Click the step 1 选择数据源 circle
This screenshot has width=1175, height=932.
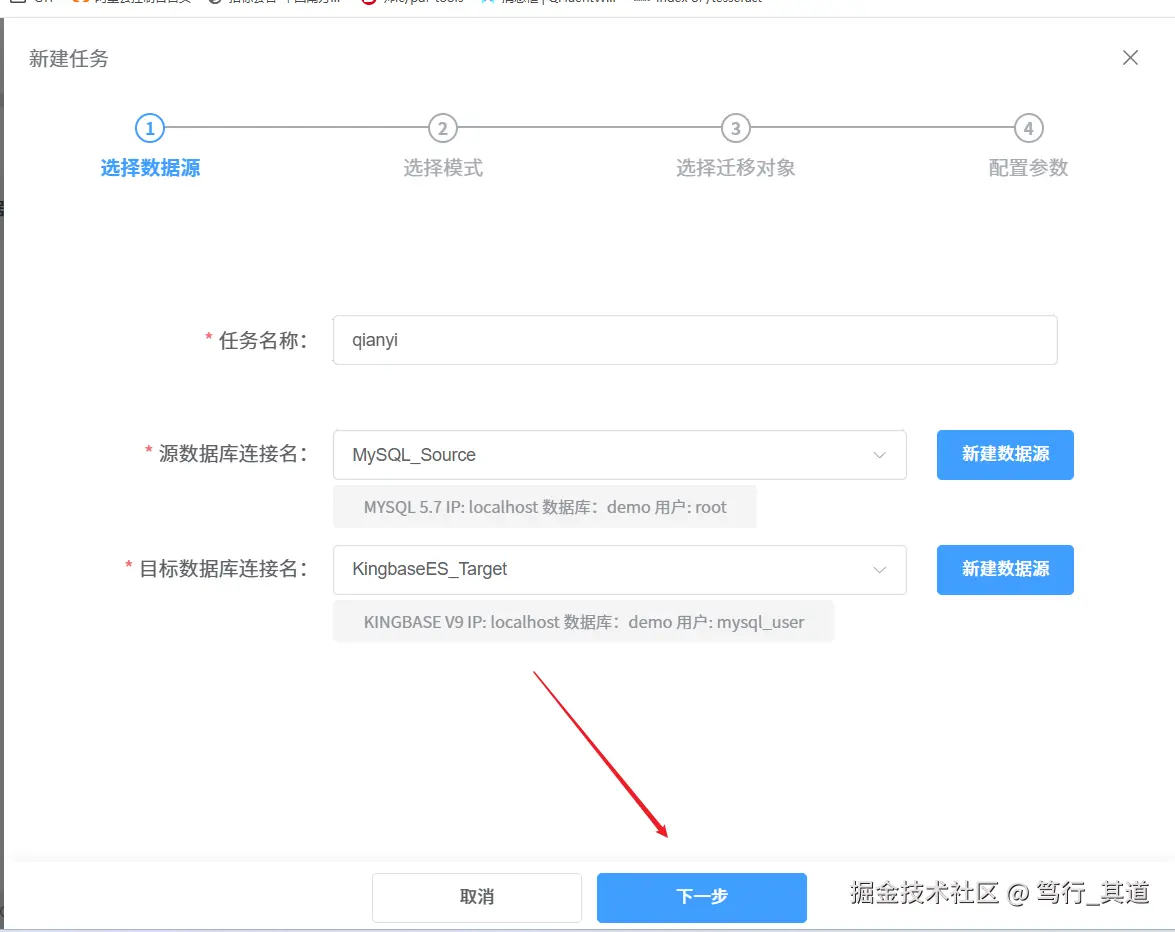tap(149, 128)
